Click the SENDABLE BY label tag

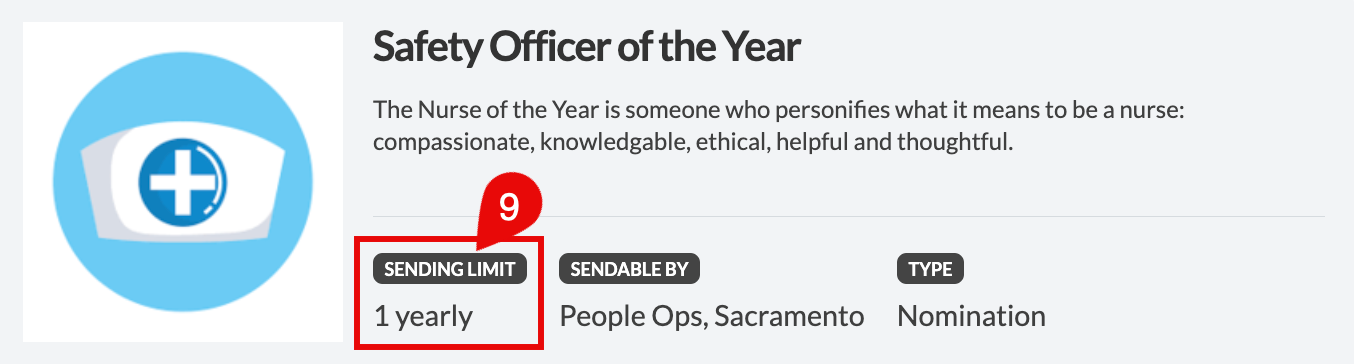[x=629, y=269]
